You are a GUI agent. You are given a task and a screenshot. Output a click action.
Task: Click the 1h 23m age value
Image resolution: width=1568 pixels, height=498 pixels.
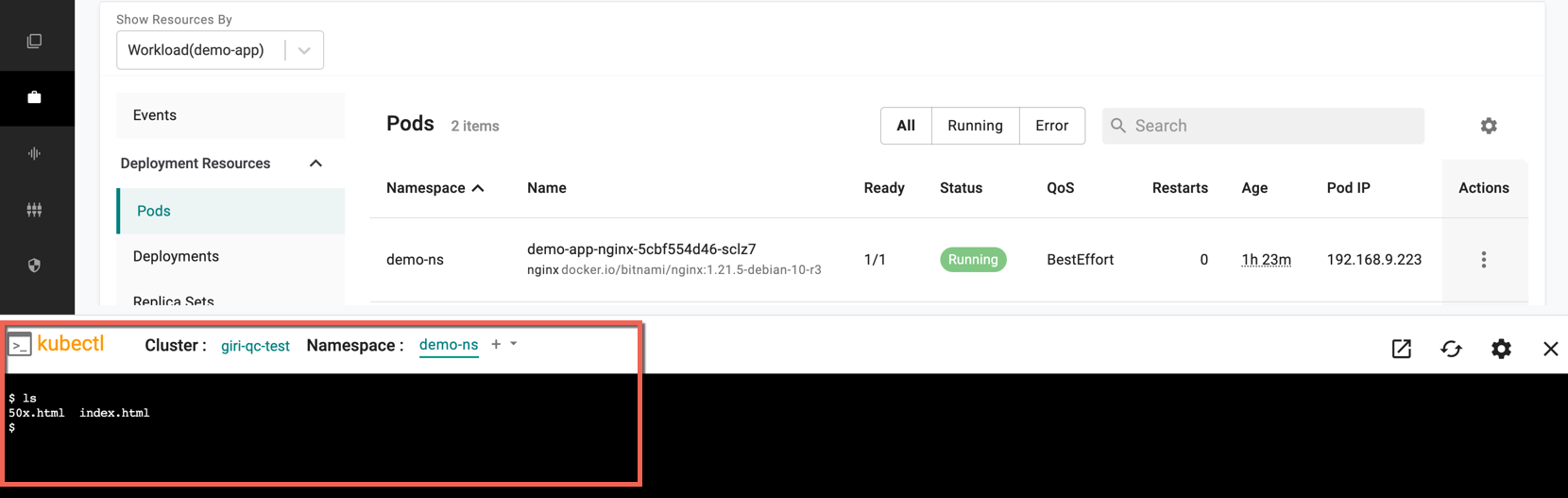pos(1266,260)
